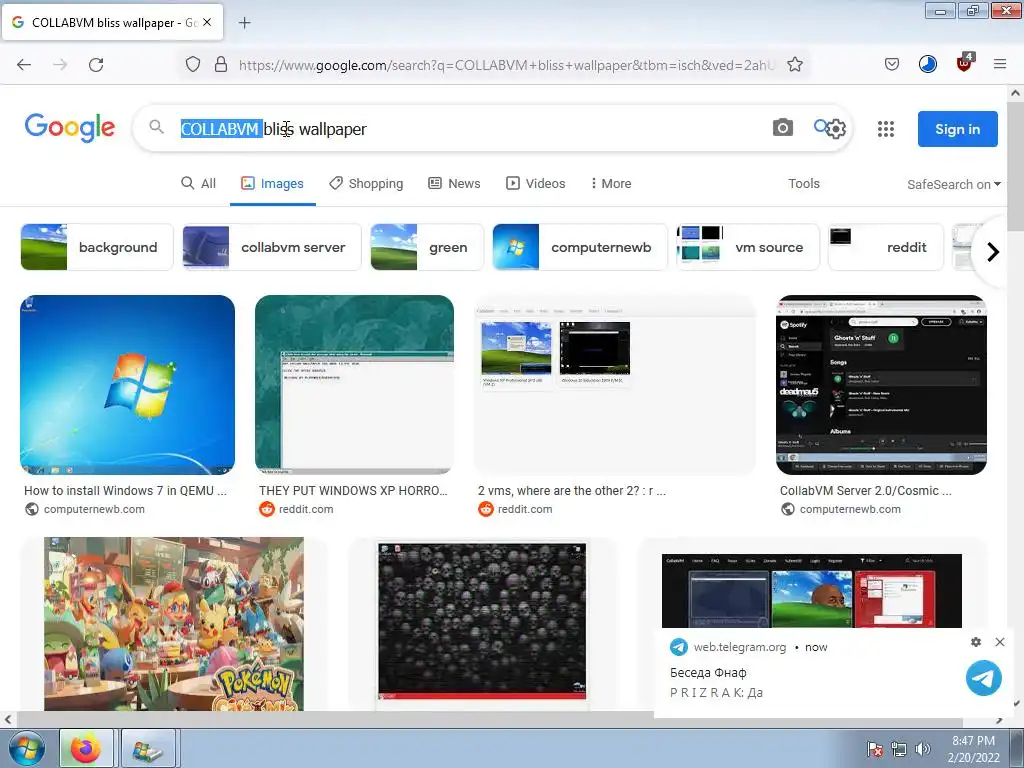The image size is (1024, 768).
Task: Open the uBlock Origin extension icon
Action: 965,63
